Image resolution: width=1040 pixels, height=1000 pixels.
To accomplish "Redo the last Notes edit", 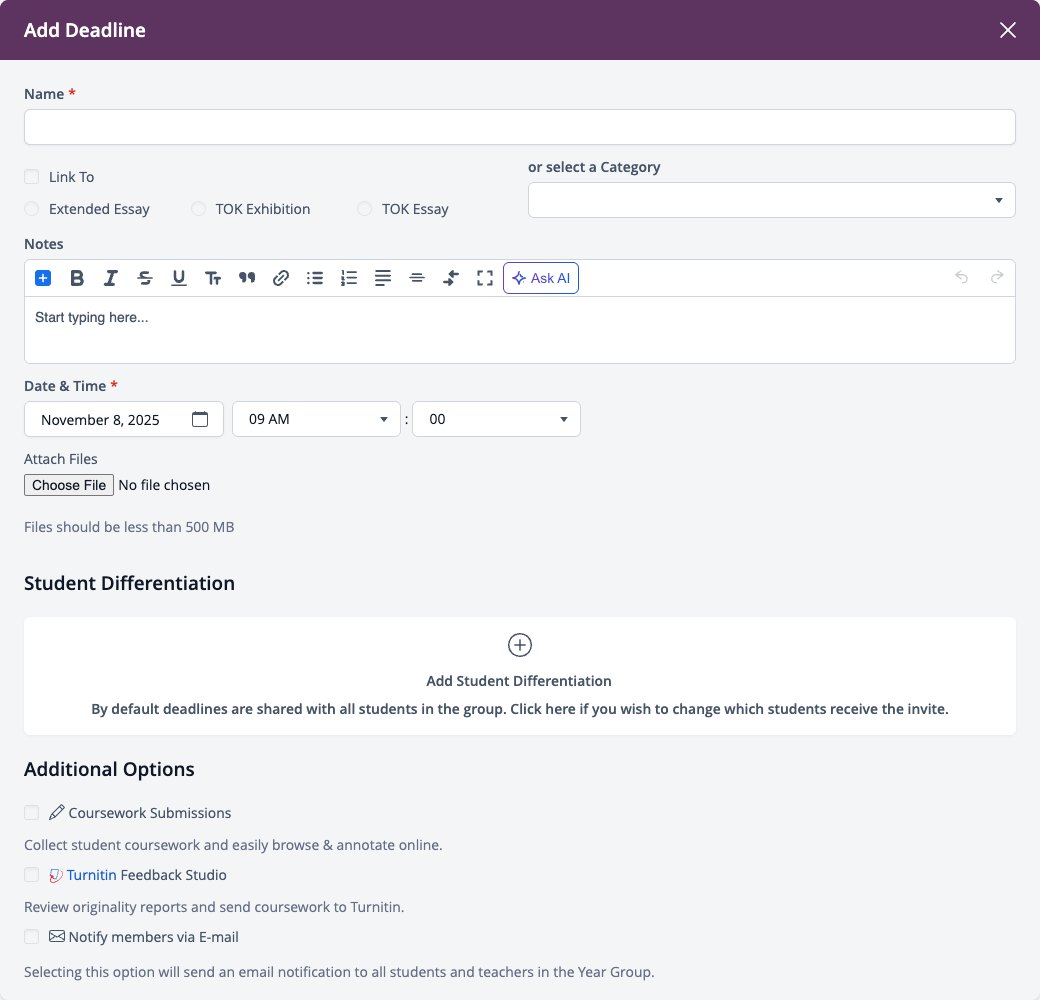I will 997,277.
